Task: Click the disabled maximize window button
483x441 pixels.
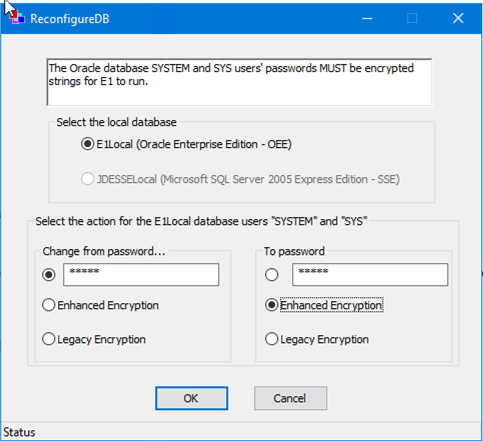Action: (x=412, y=18)
